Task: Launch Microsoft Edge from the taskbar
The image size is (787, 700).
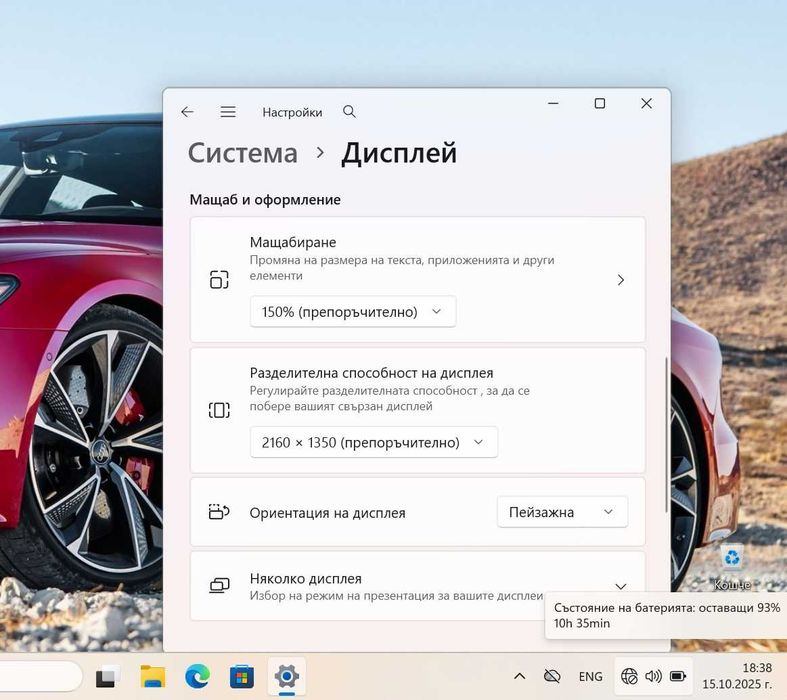Action: pyautogui.click(x=197, y=676)
